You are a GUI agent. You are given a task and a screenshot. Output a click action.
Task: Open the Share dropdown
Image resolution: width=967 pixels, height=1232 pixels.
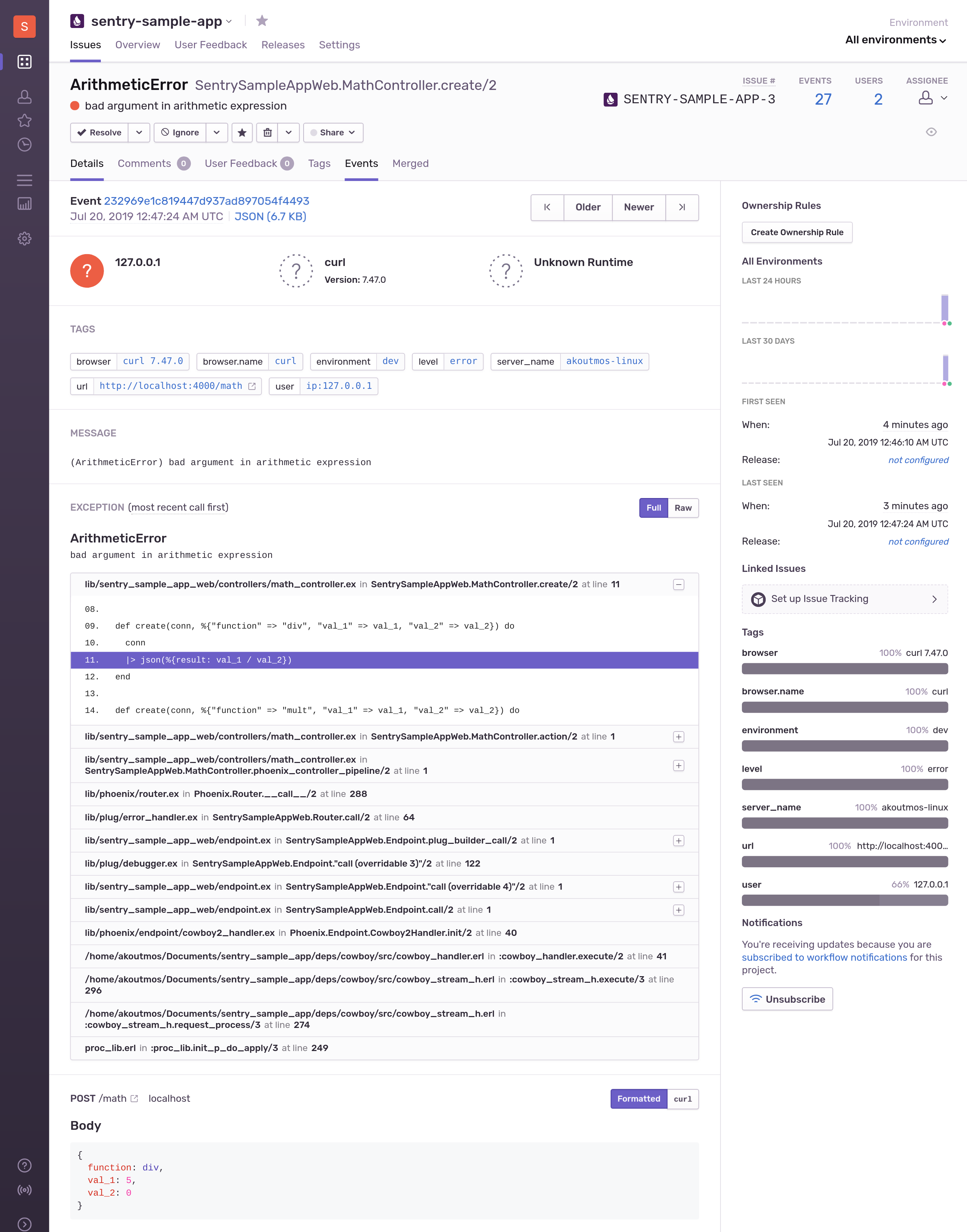coord(333,132)
